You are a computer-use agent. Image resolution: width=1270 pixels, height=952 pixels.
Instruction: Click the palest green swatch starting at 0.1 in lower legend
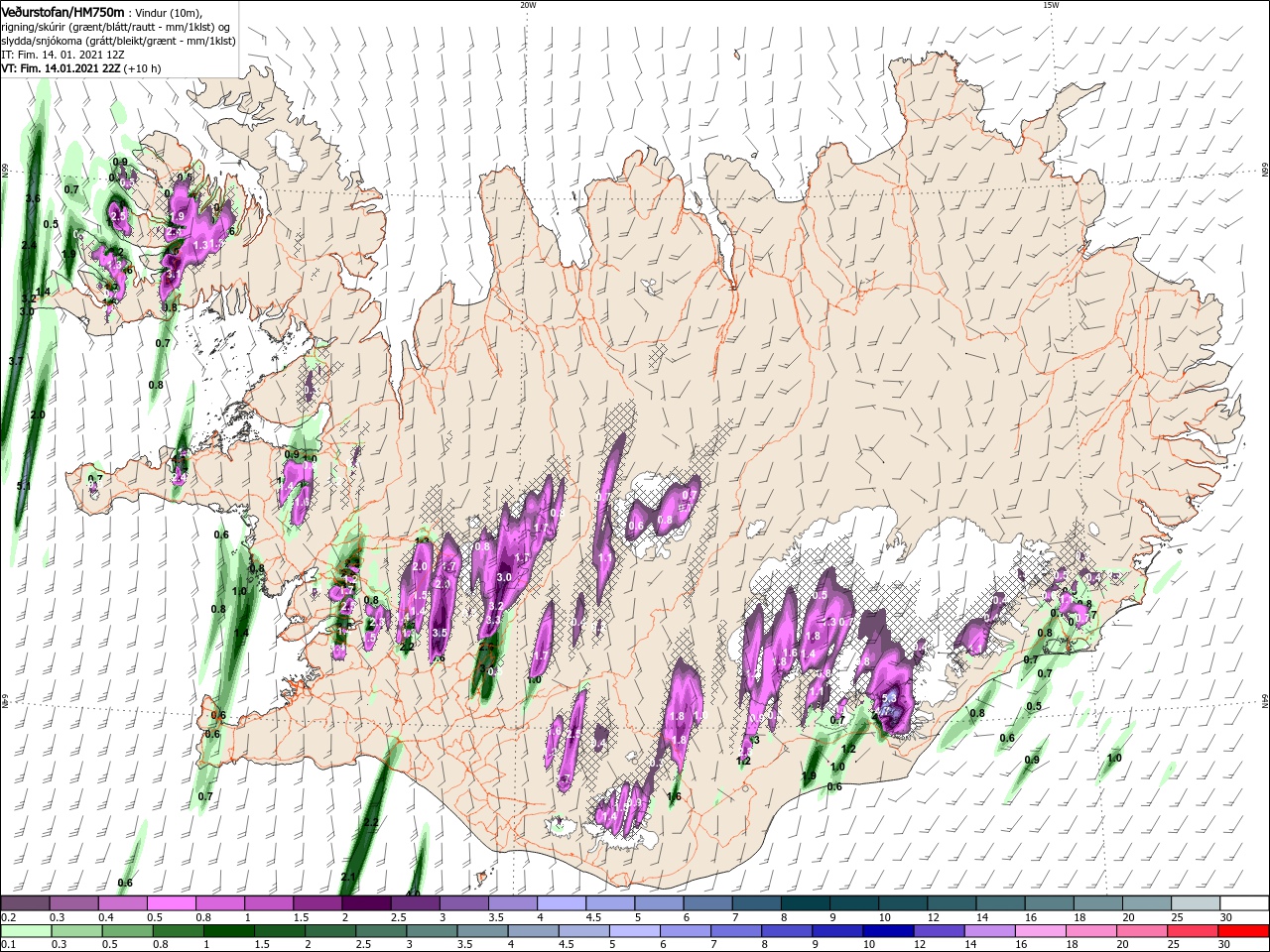point(27,931)
